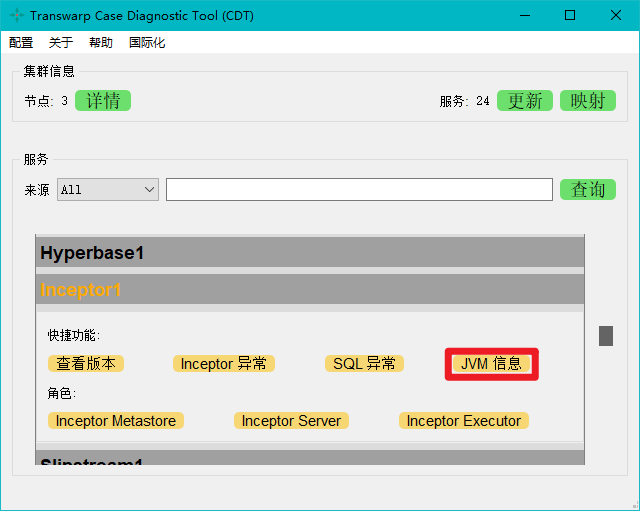Click the JVM 信息 shortcut button
Screen dimensions: 640x511
click(x=491, y=363)
